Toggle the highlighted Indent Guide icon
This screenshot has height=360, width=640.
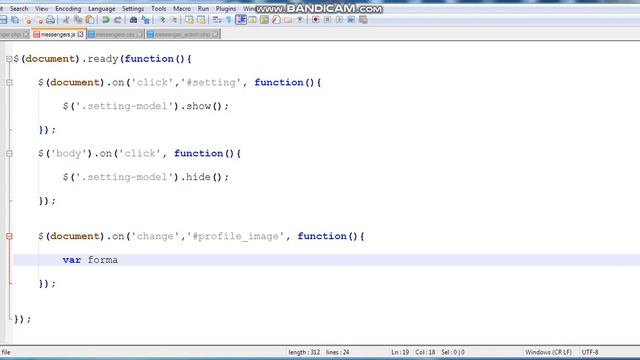point(241,20)
